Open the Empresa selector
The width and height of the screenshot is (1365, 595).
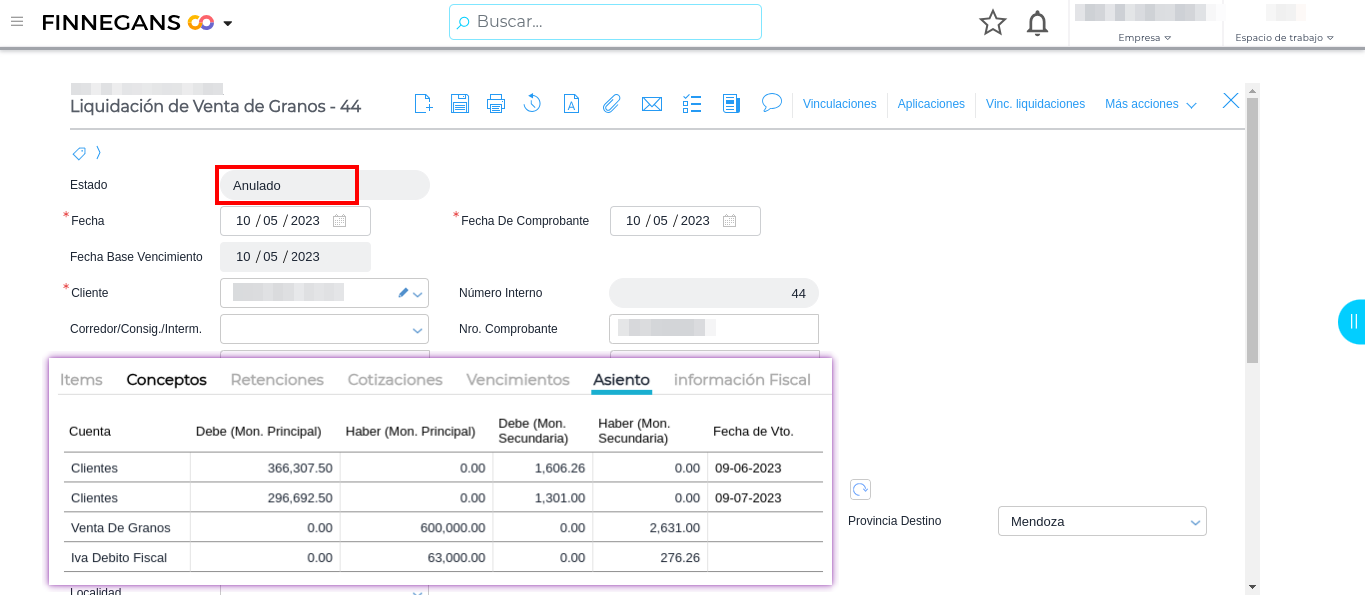coord(1144,38)
